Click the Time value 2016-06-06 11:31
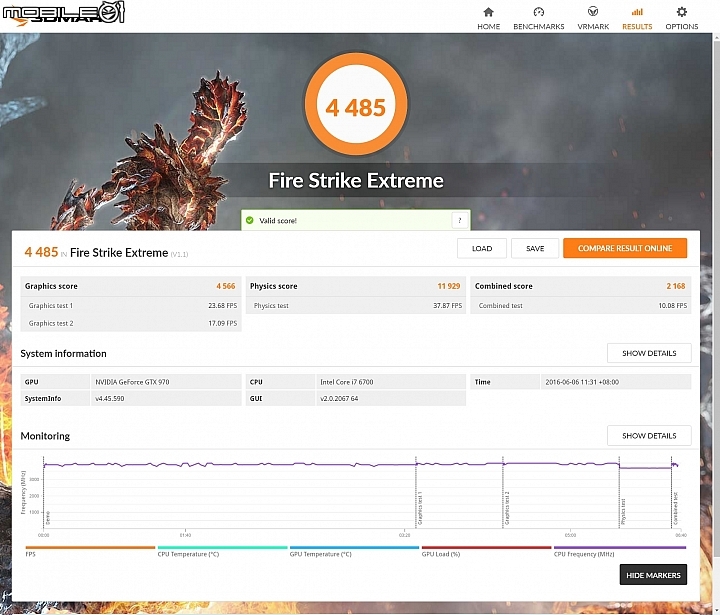This screenshot has height=615, width=720. coord(582,382)
